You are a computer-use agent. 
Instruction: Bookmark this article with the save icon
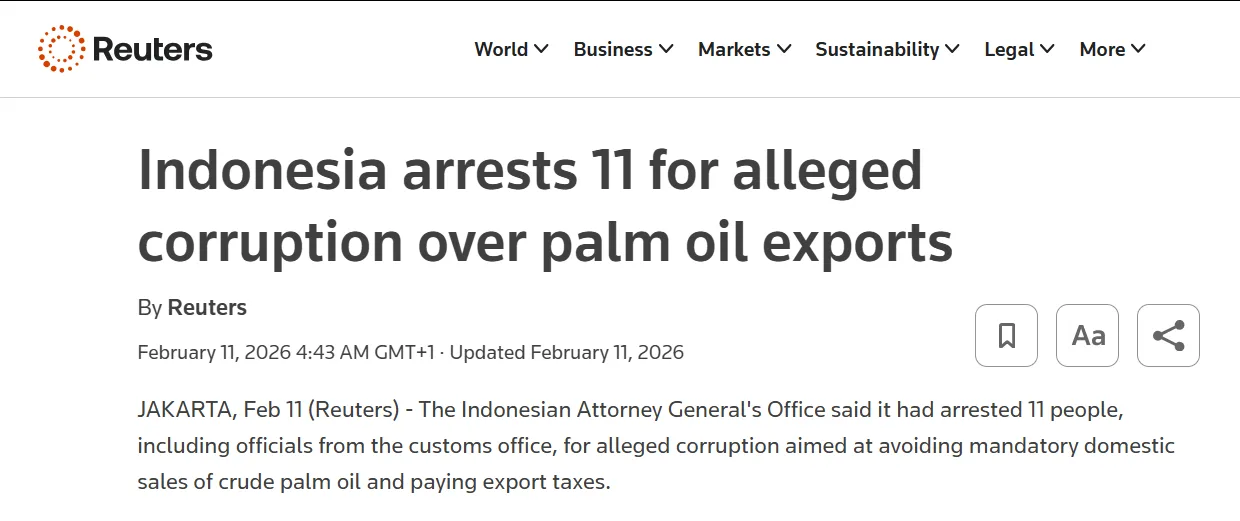click(1006, 335)
